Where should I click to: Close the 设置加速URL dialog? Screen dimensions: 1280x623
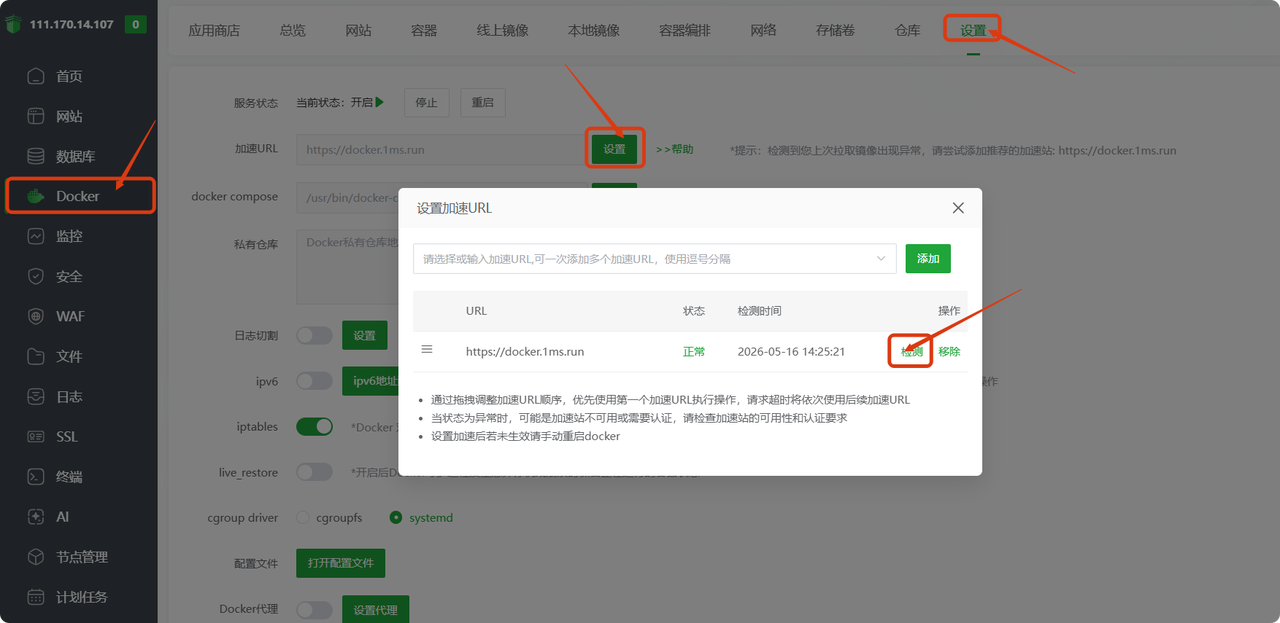(958, 208)
